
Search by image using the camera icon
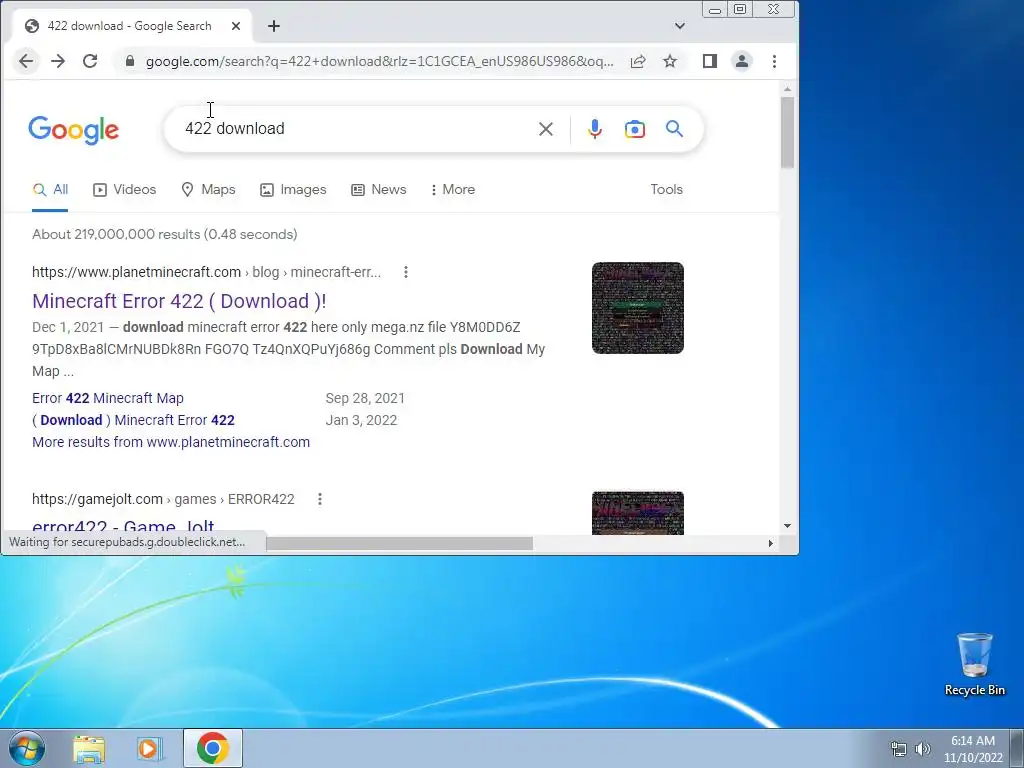pyautogui.click(x=635, y=129)
